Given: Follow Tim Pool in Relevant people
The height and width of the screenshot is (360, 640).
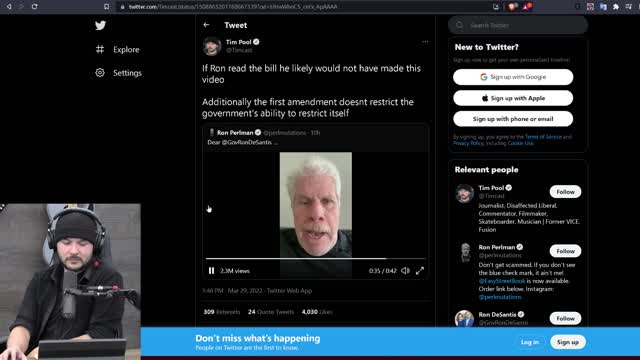Looking at the screenshot, I should click(565, 192).
